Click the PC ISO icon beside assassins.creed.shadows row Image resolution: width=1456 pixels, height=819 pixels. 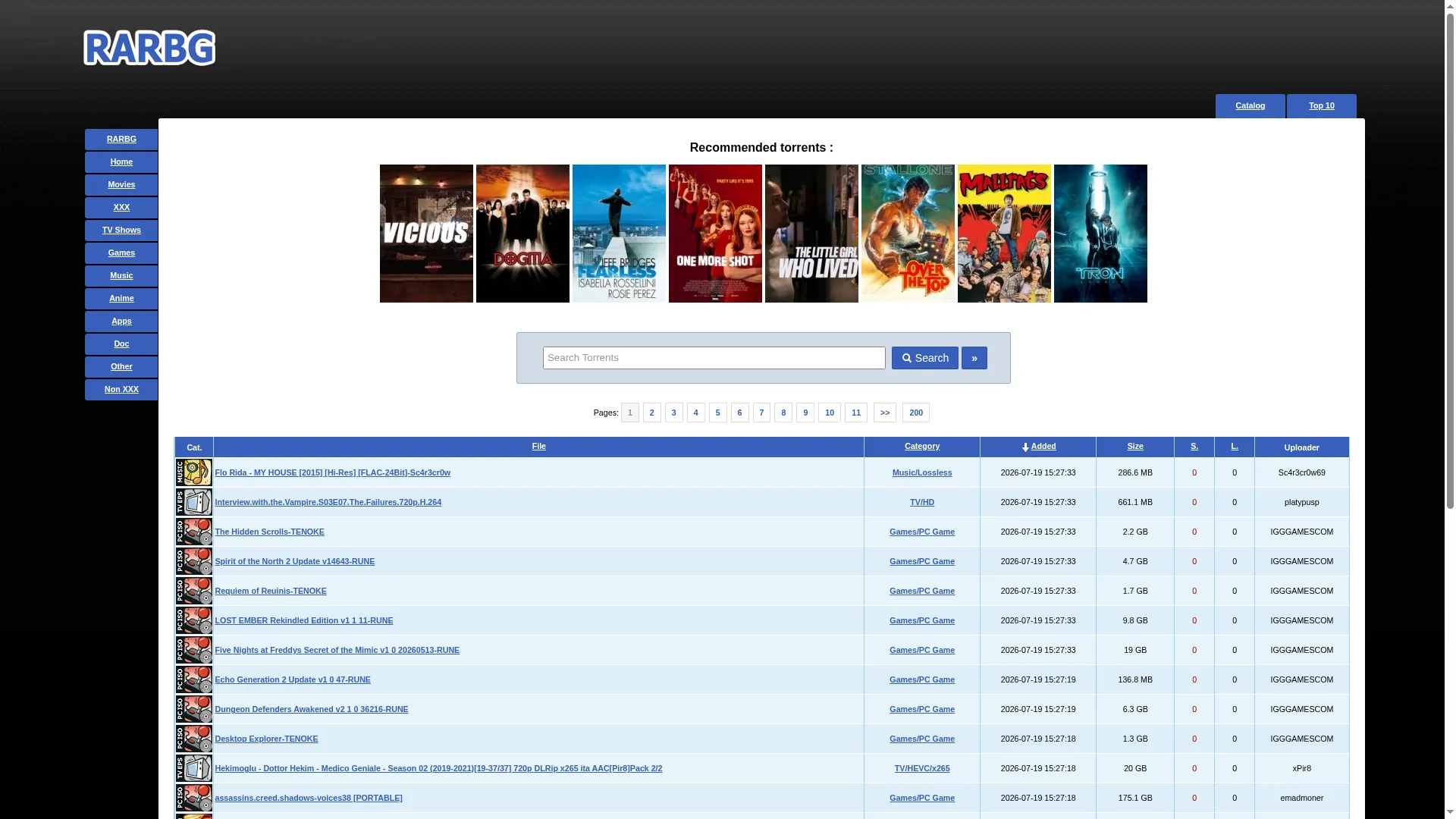coord(194,798)
